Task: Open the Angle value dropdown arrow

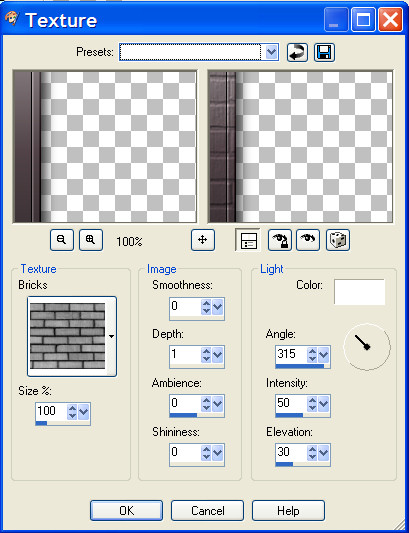Action: click(x=323, y=356)
